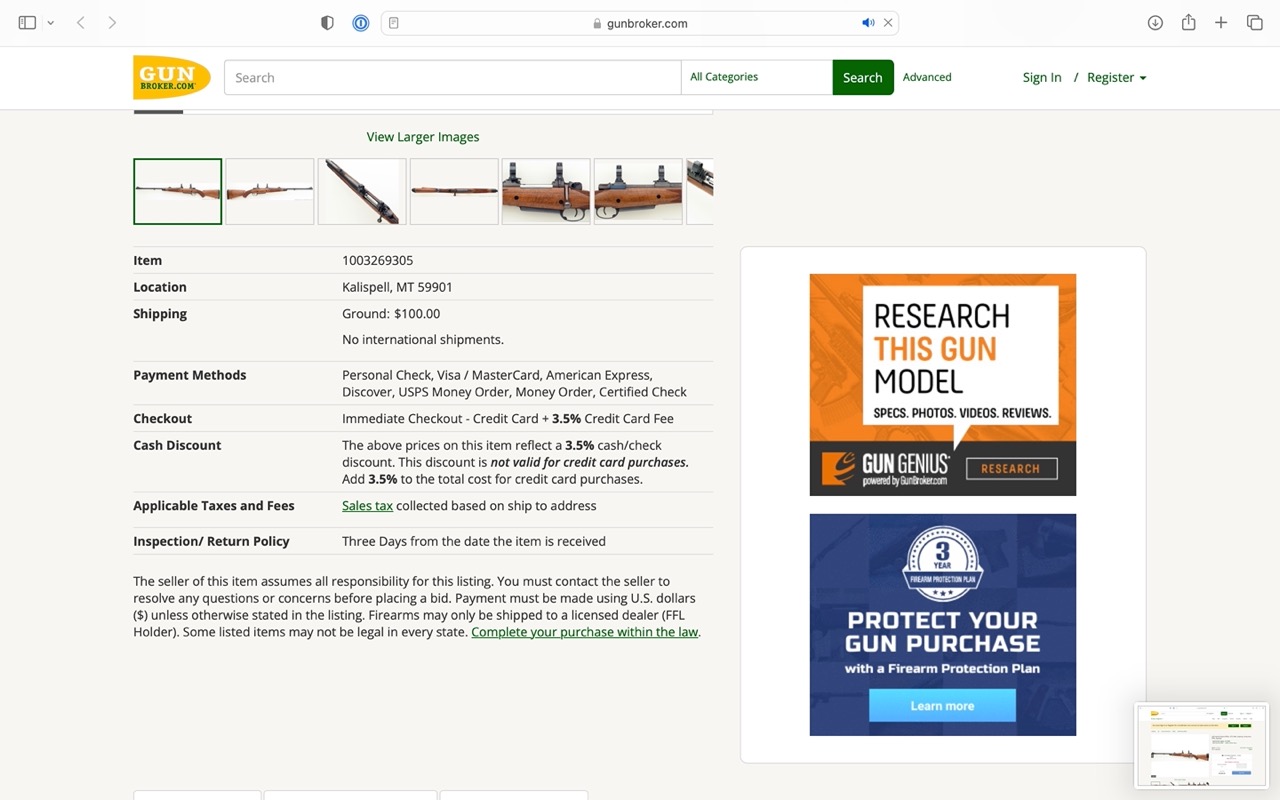
Task: Go back to the previous page
Action: point(81,23)
